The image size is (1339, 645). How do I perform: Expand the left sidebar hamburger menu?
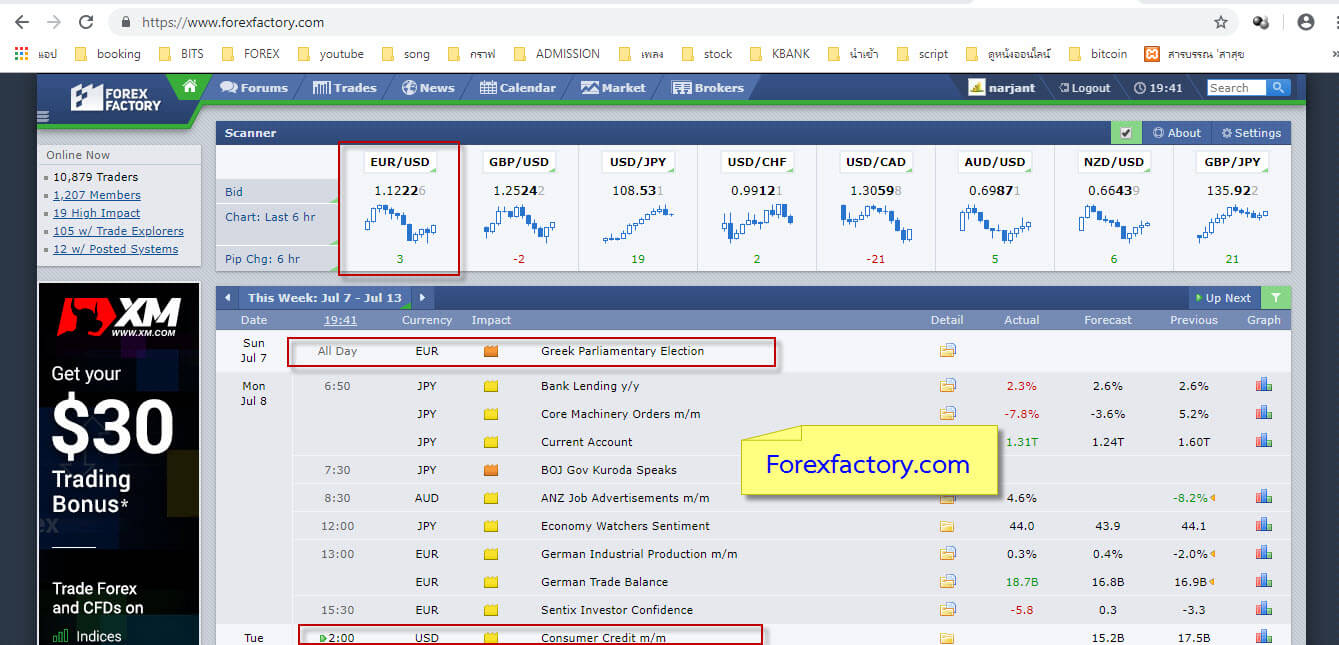(43, 117)
